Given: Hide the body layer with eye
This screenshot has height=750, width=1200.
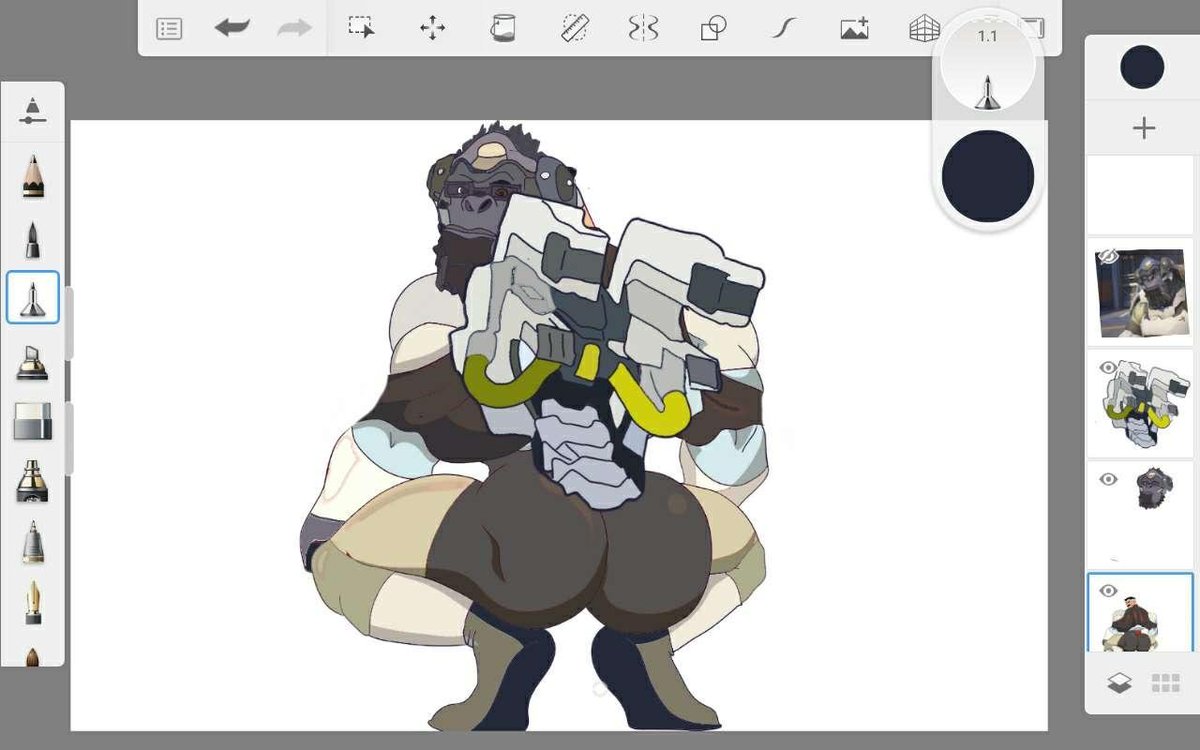Looking at the screenshot, I should click(x=1108, y=591).
